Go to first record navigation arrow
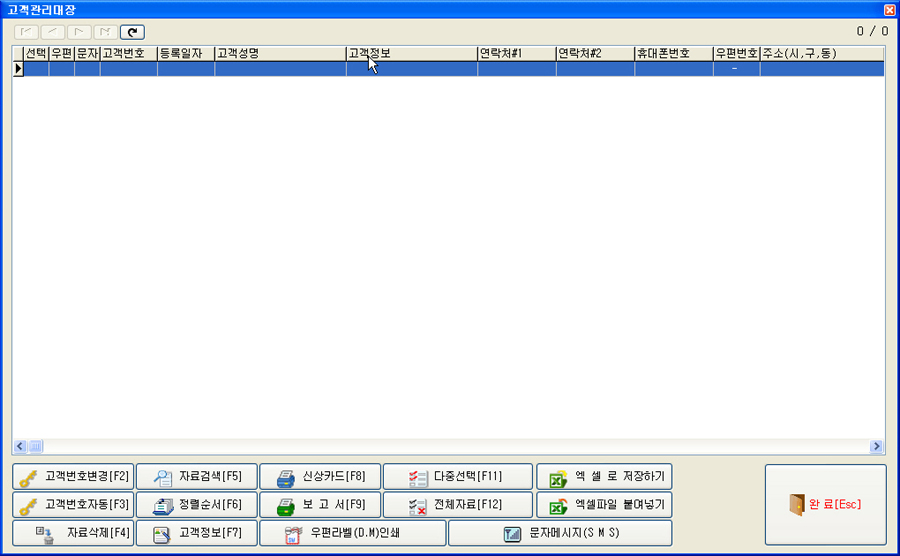Image resolution: width=900 pixels, height=556 pixels. [26, 32]
